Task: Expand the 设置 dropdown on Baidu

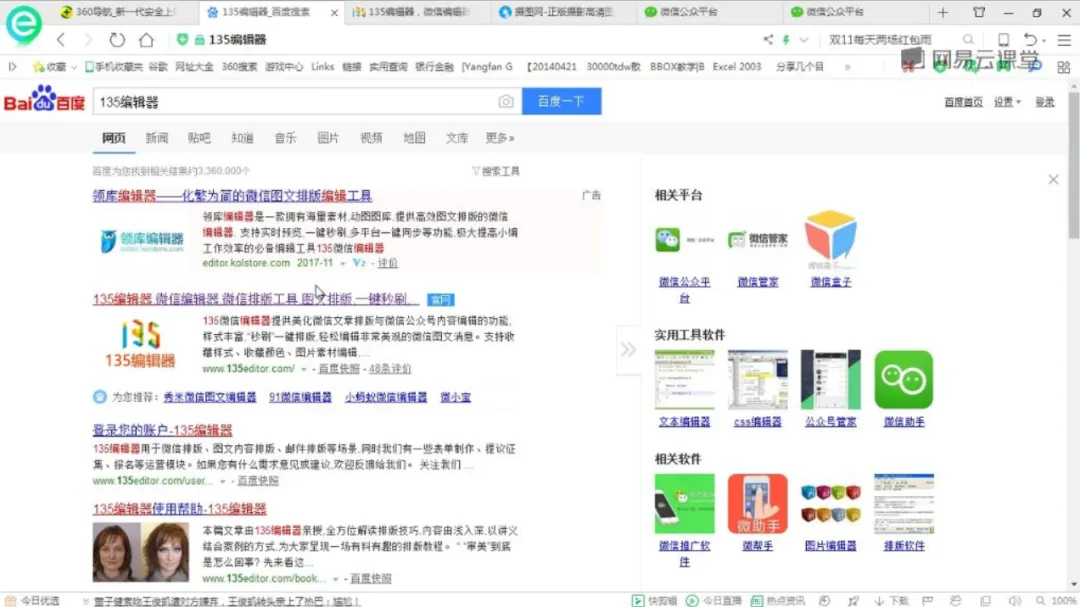Action: click(x=1007, y=102)
